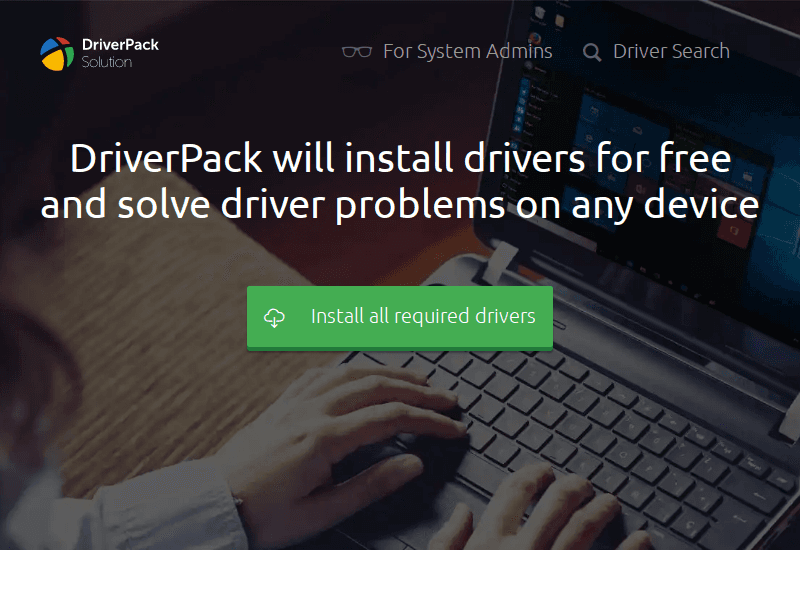Click the white section below the hero banner
Image resolution: width=800 pixels, height=600 pixels.
click(x=400, y=575)
